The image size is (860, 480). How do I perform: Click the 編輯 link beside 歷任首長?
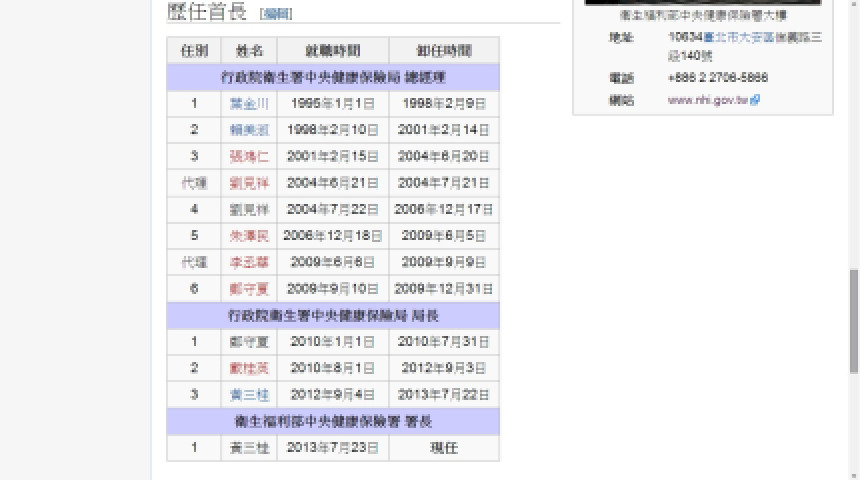[x=276, y=13]
